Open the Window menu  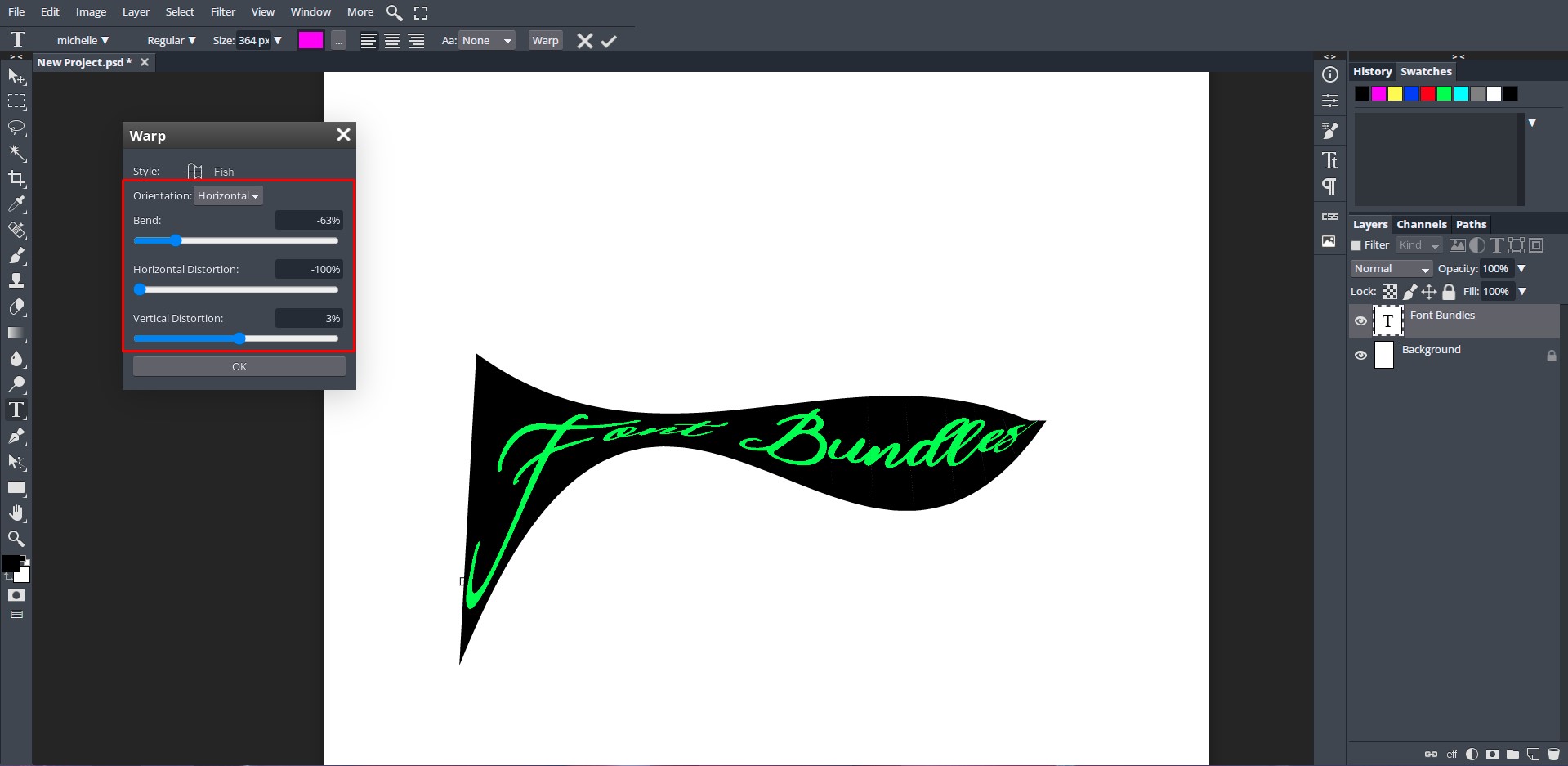point(310,12)
